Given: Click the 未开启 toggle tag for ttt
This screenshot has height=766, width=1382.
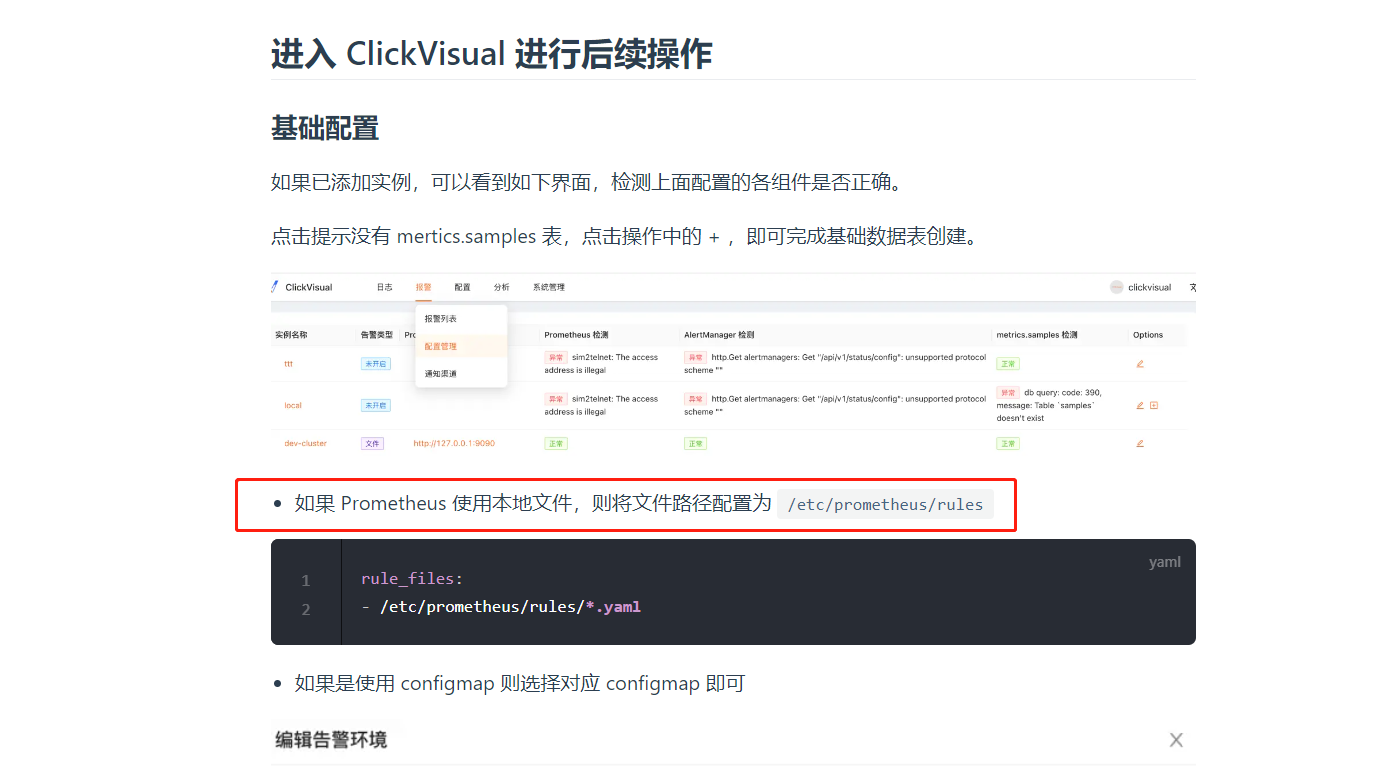Looking at the screenshot, I should 376,363.
